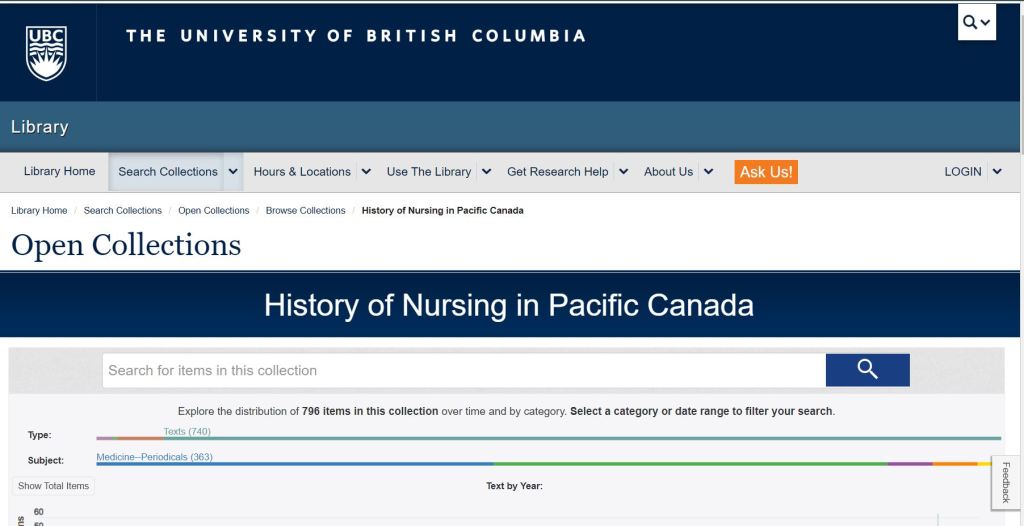The image size is (1024, 526).
Task: Click the orange Ask Us! button
Action: point(766,172)
